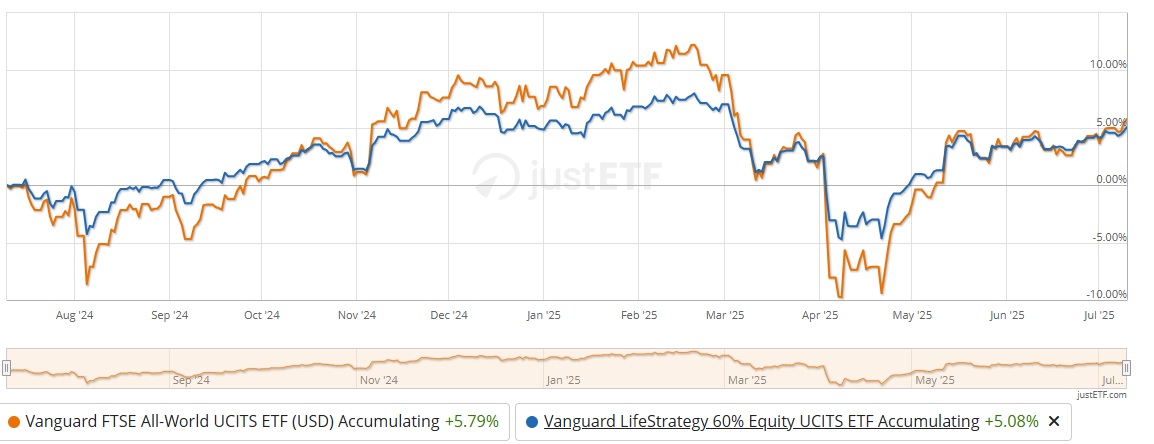Screen dimensions: 1154x444
Task: Click the 10.00% y-axis label
Action: tap(1107, 65)
